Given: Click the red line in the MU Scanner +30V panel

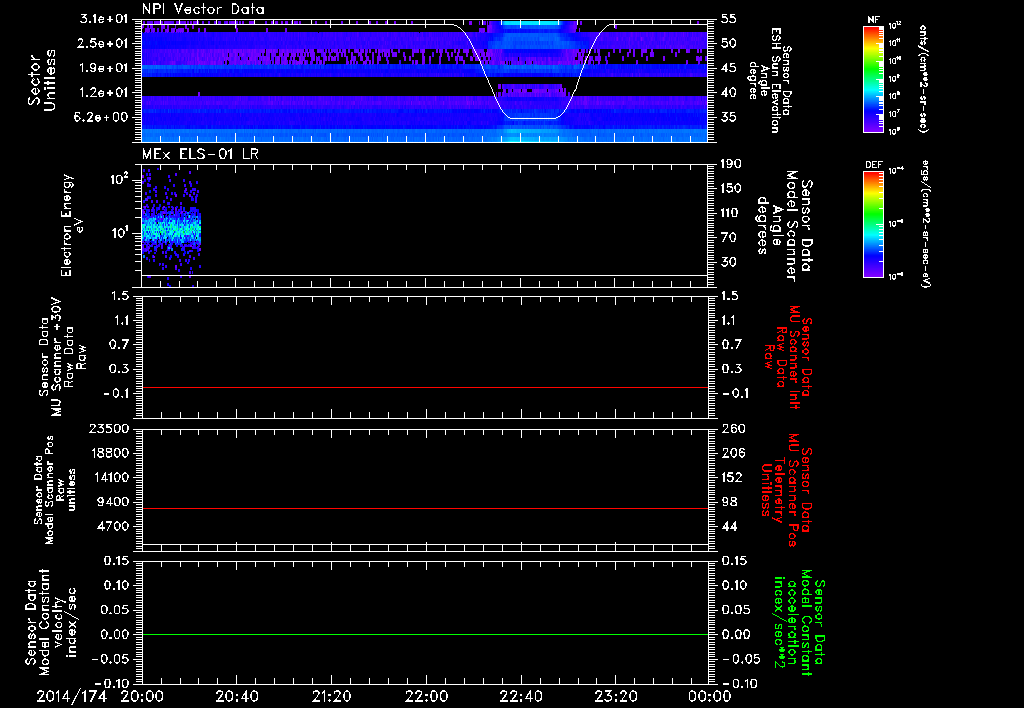Looking at the screenshot, I should (424, 387).
